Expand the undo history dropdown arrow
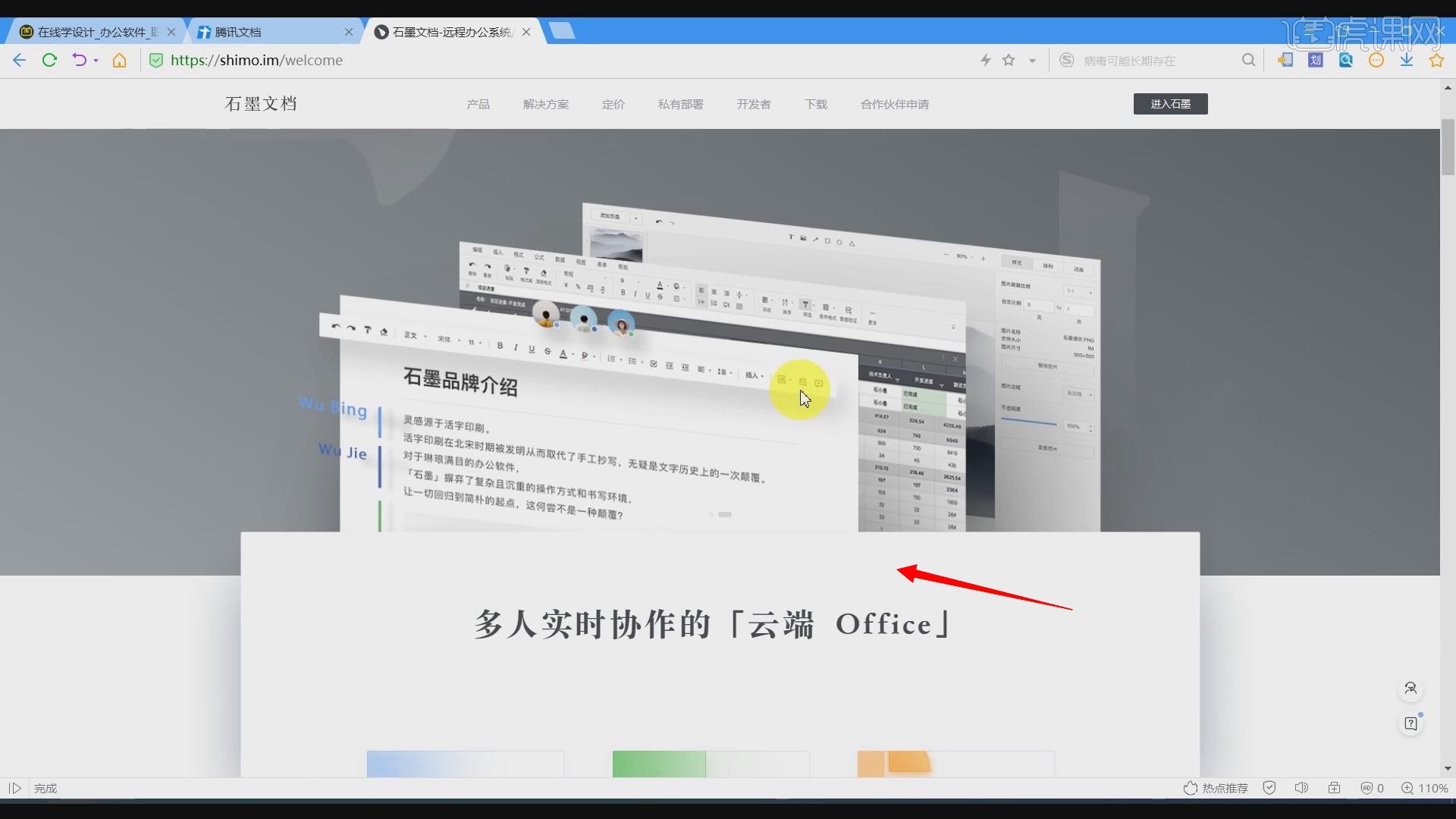 coord(96,61)
